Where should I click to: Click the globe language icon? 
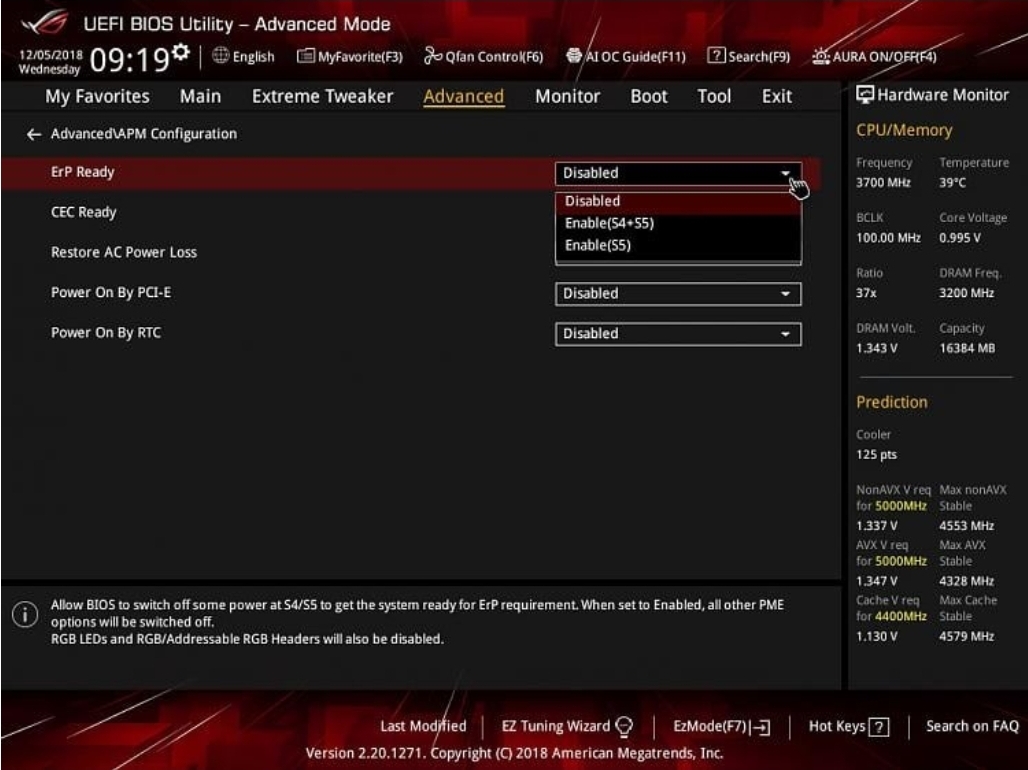click(x=220, y=56)
